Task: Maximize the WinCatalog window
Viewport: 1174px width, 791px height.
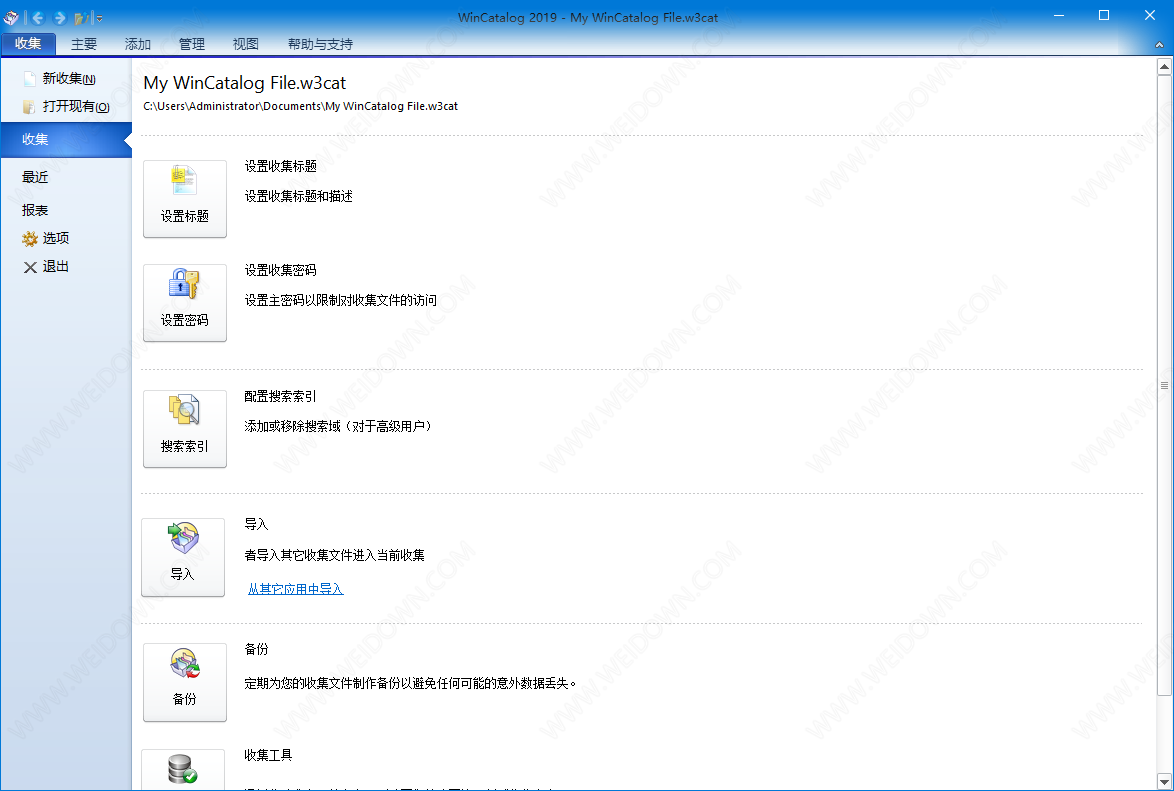Action: pyautogui.click(x=1104, y=16)
